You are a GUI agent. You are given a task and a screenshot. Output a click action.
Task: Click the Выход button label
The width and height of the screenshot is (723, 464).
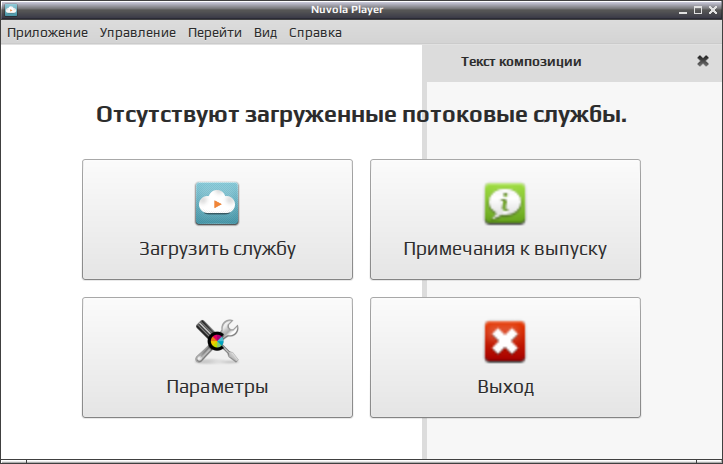(x=505, y=387)
